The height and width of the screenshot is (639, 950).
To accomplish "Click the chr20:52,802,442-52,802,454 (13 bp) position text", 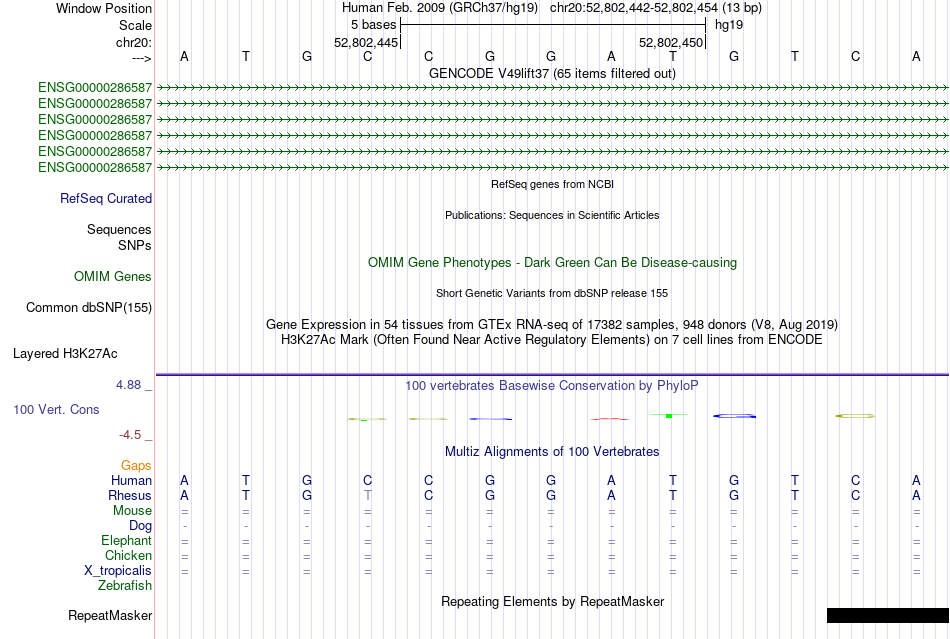I will (x=656, y=8).
